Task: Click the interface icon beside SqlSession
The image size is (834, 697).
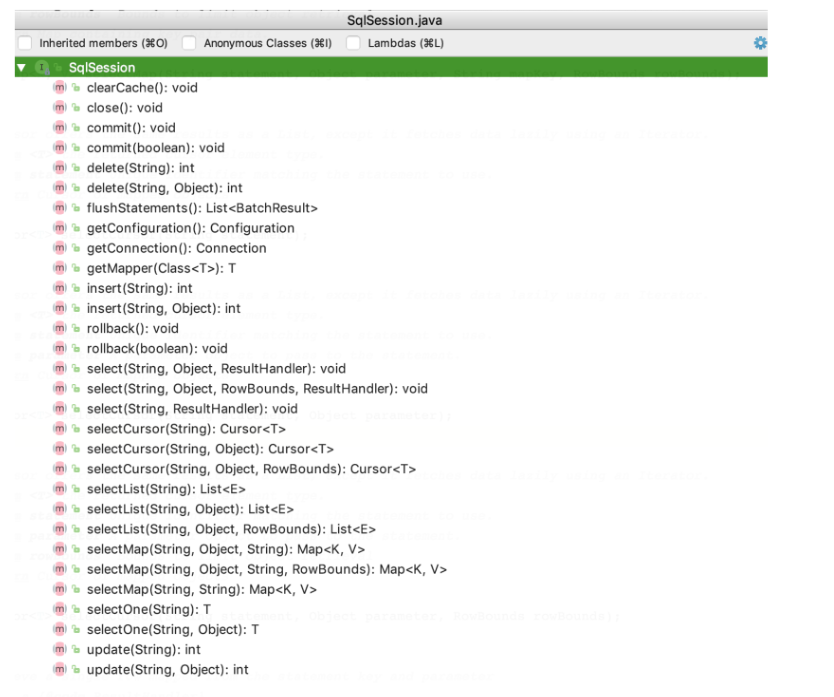Action: click(40, 67)
